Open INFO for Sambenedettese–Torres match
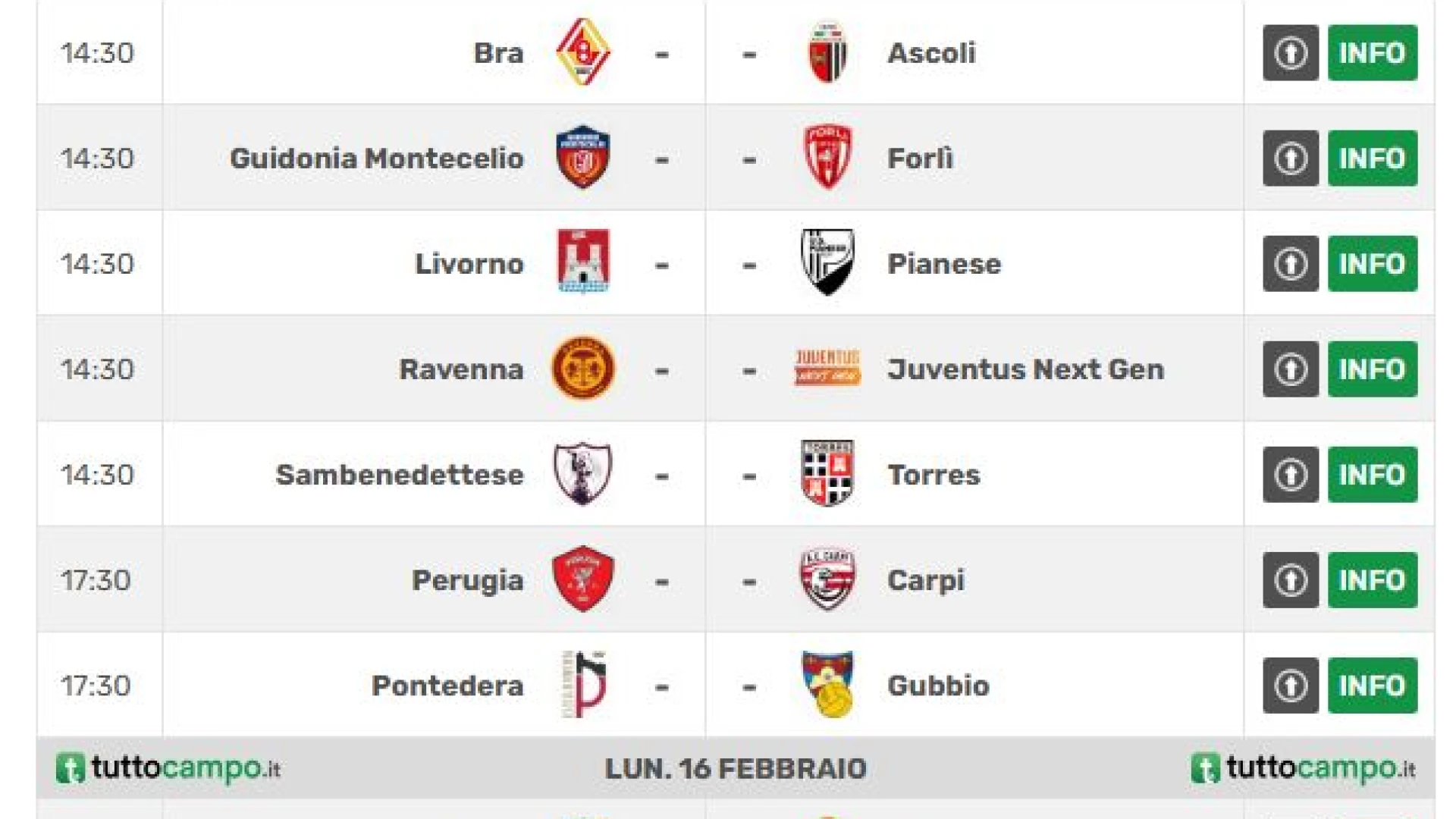The image size is (1456, 819). (1372, 475)
